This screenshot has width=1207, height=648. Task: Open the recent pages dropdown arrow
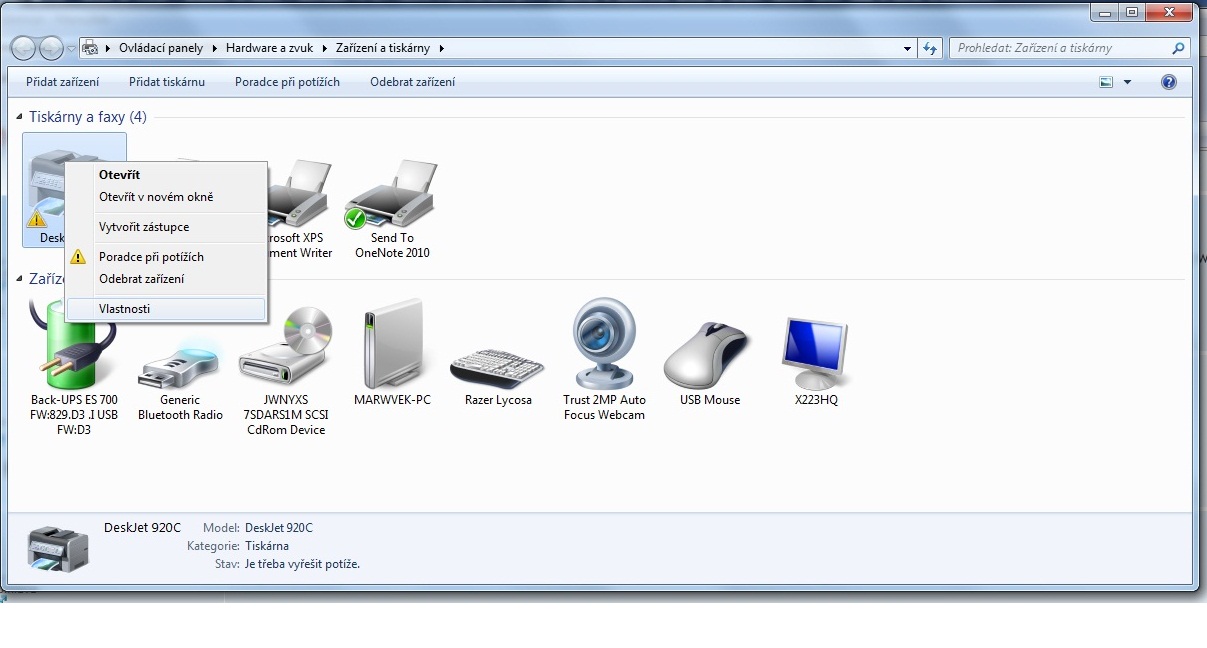tap(71, 49)
